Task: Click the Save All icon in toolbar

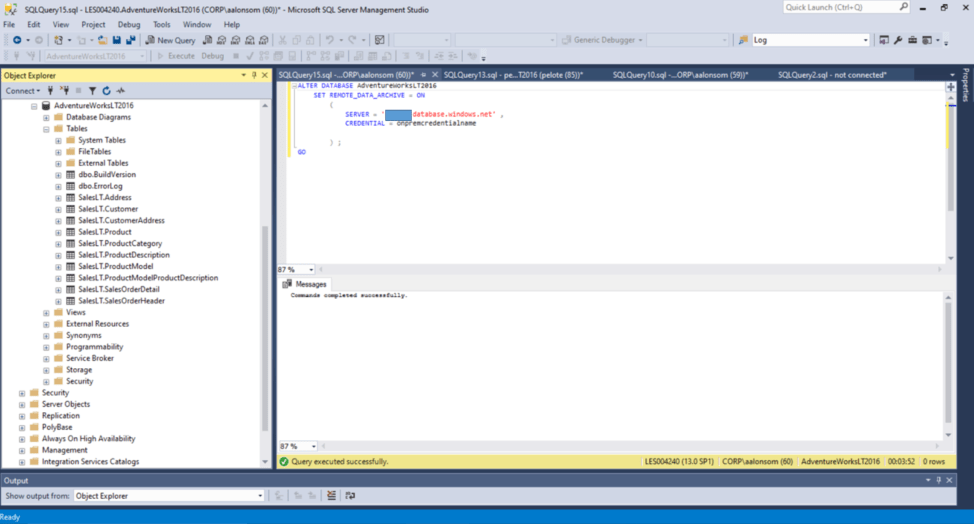Action: tap(131, 40)
